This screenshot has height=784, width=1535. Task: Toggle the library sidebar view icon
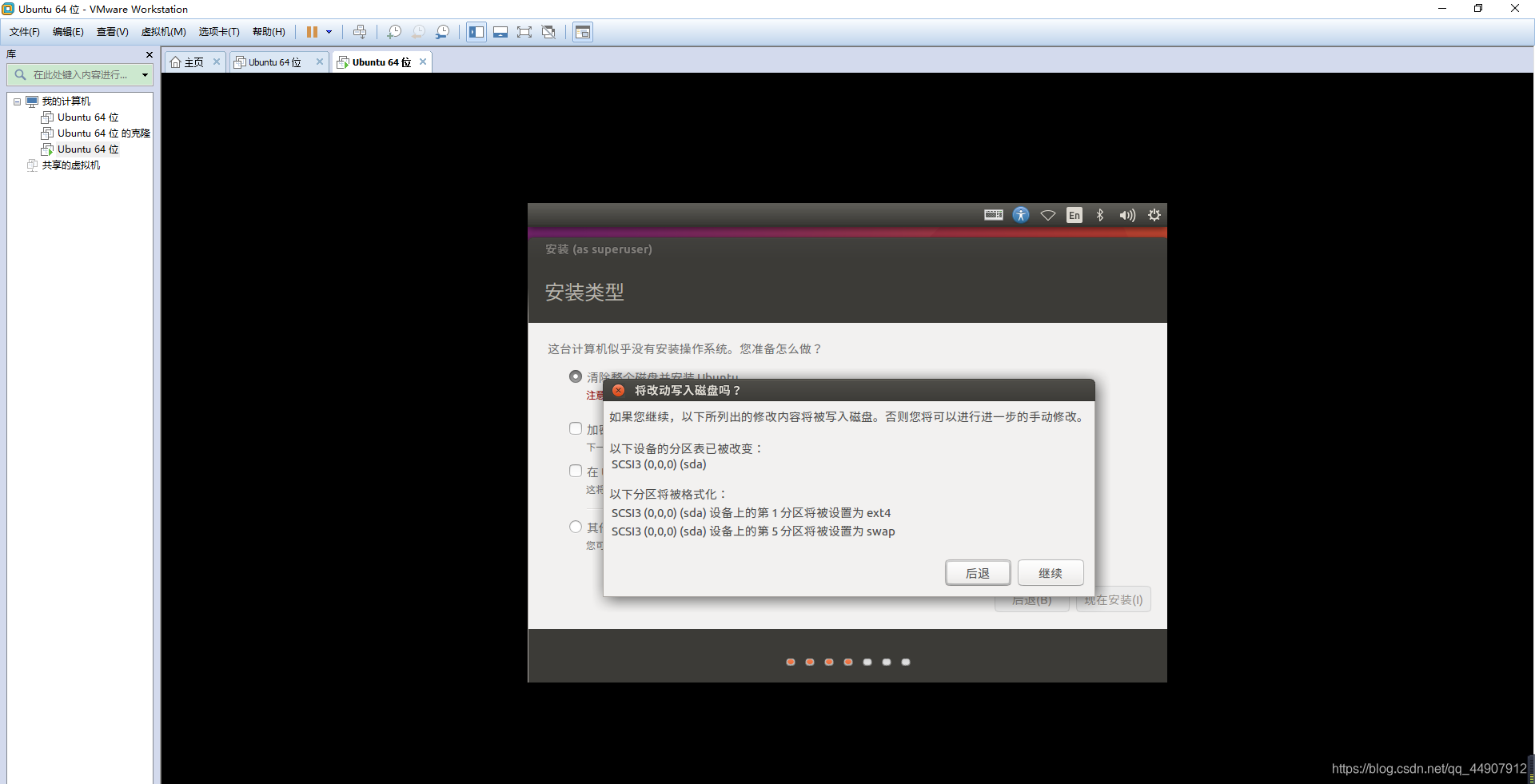tap(476, 32)
